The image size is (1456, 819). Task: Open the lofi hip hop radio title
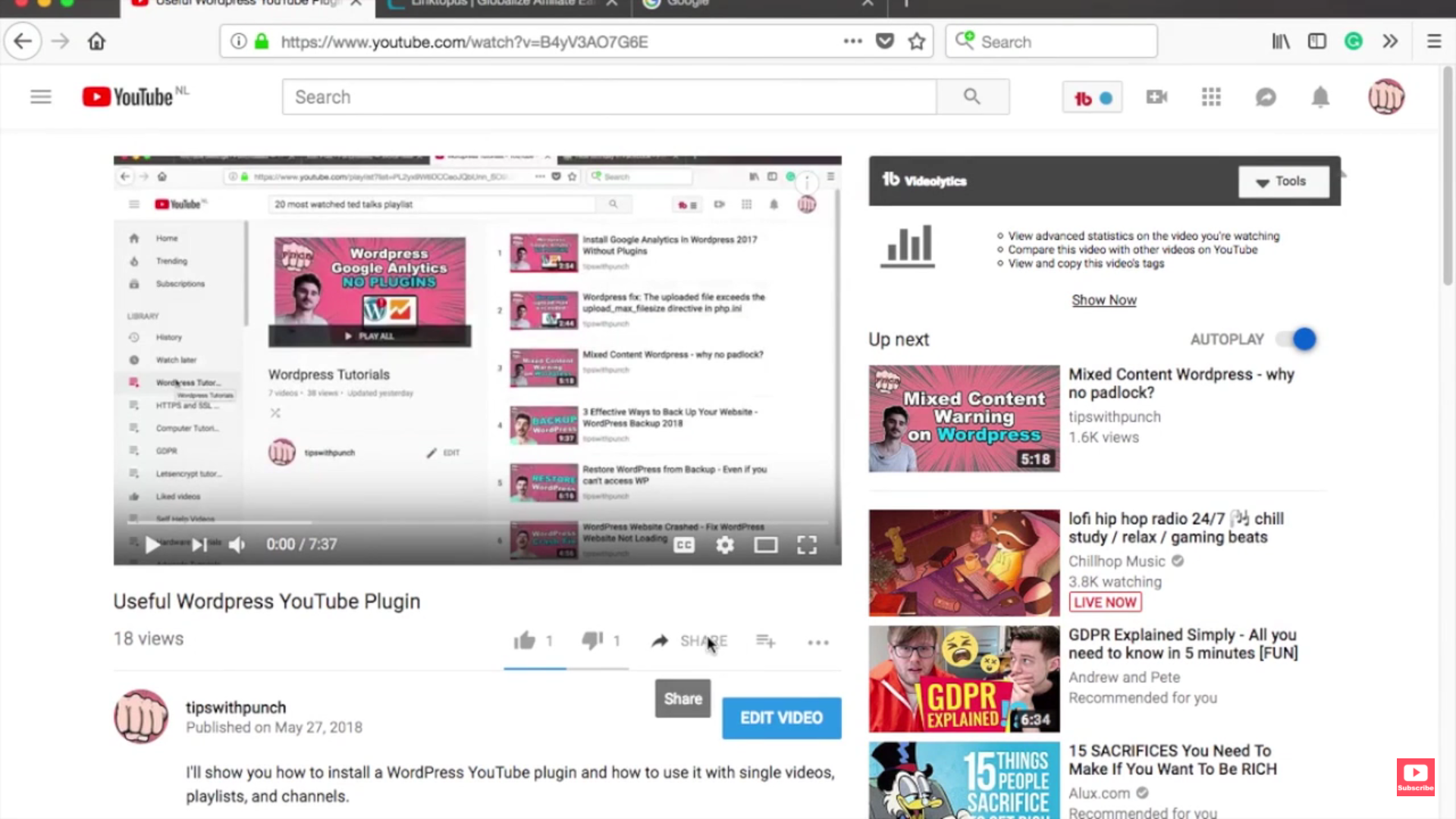1175,528
